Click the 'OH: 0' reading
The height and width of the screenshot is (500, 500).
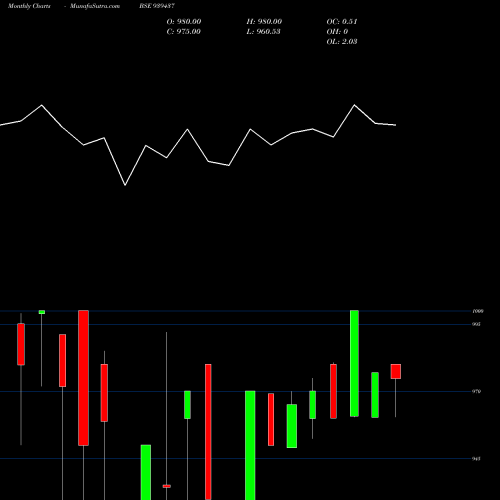tap(337, 32)
